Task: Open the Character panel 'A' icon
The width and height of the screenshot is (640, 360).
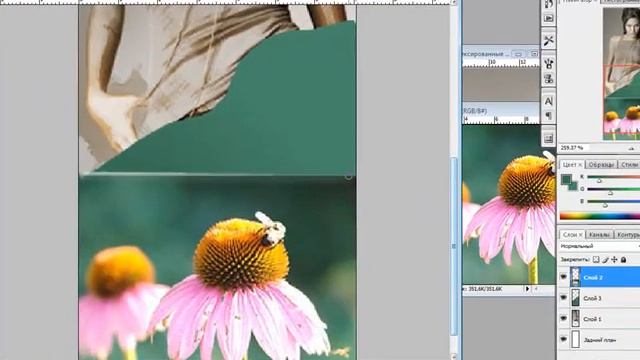Action: tap(549, 101)
